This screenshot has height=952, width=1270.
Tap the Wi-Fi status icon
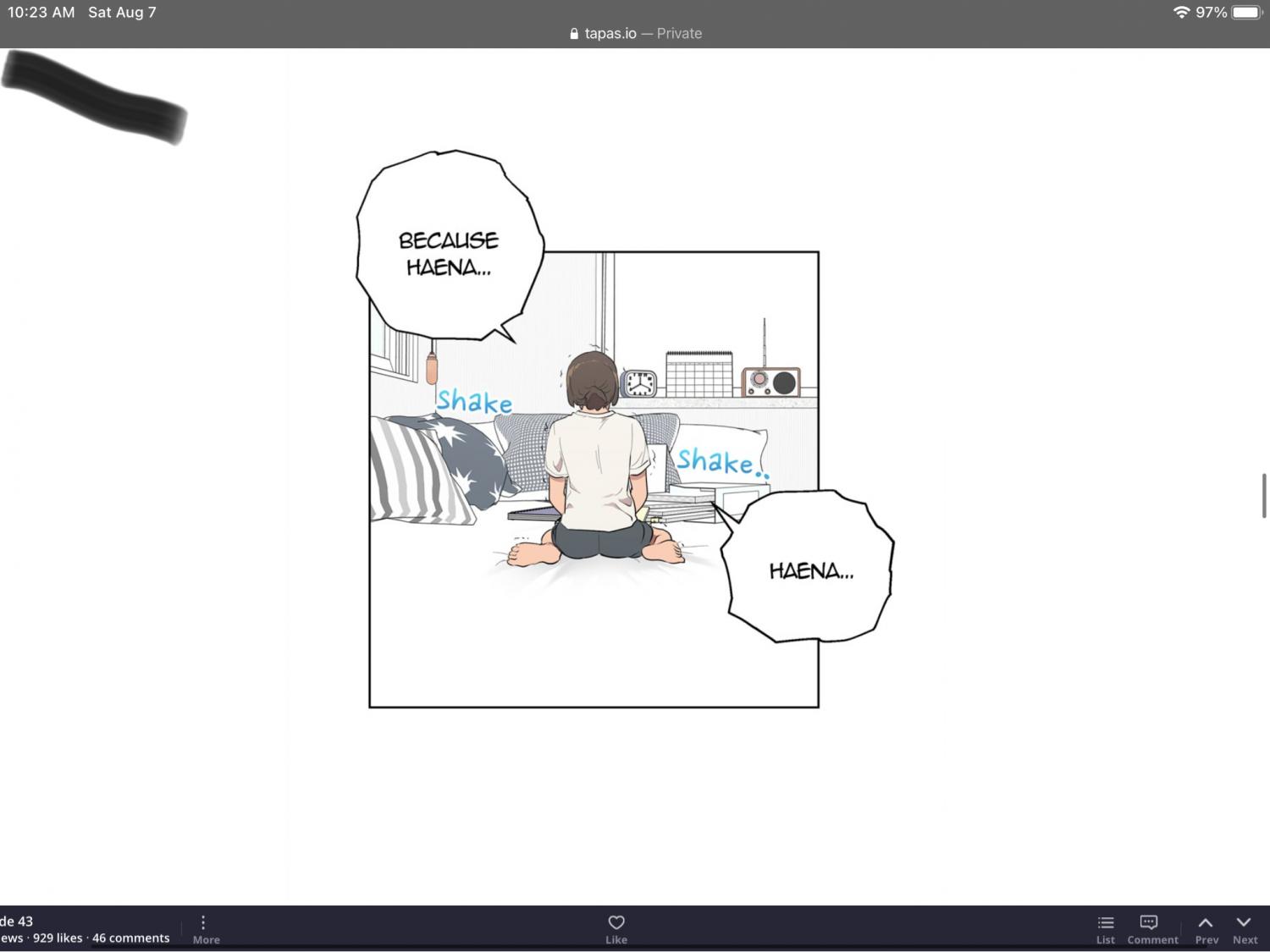(x=1181, y=12)
